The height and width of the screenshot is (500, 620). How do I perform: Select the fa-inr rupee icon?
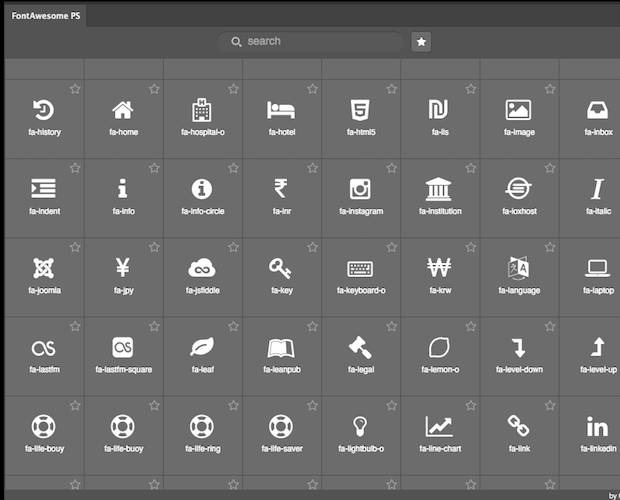coord(281,189)
